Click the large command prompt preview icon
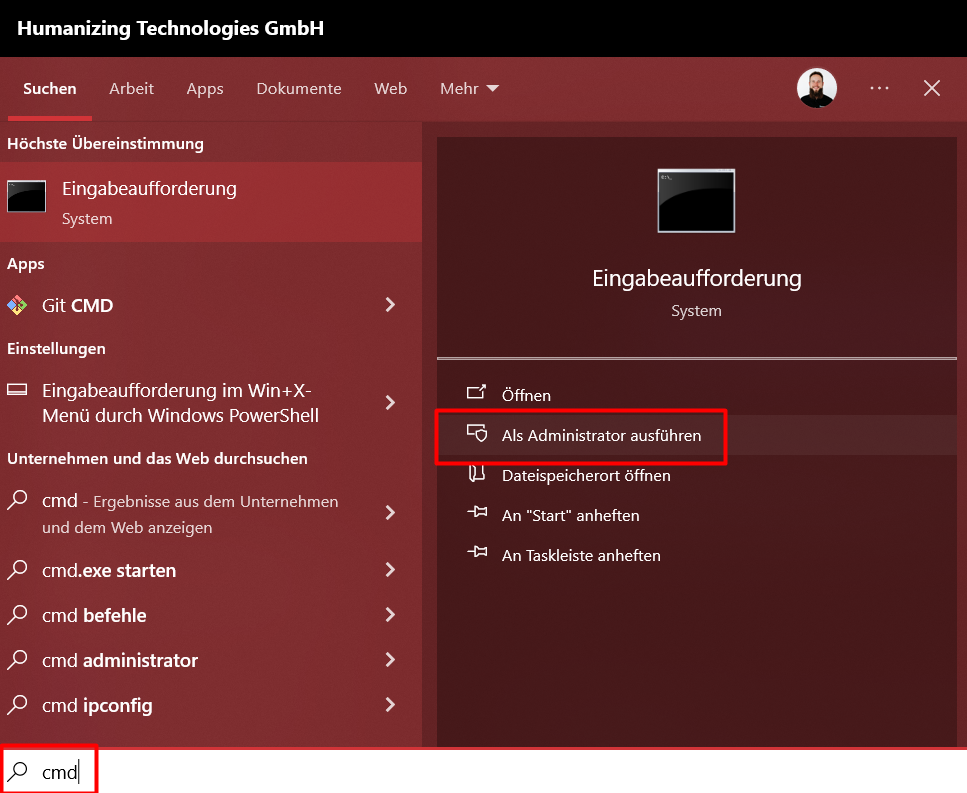This screenshot has width=967, height=793. coord(696,200)
